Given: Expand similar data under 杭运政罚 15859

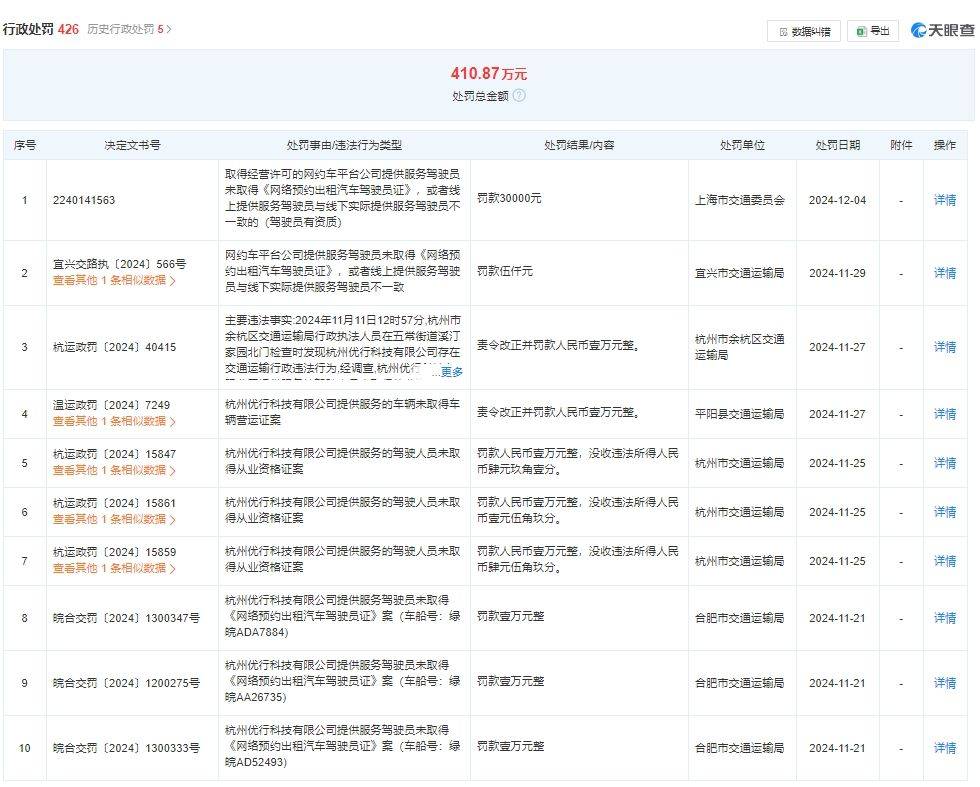Looking at the screenshot, I should 114,568.
